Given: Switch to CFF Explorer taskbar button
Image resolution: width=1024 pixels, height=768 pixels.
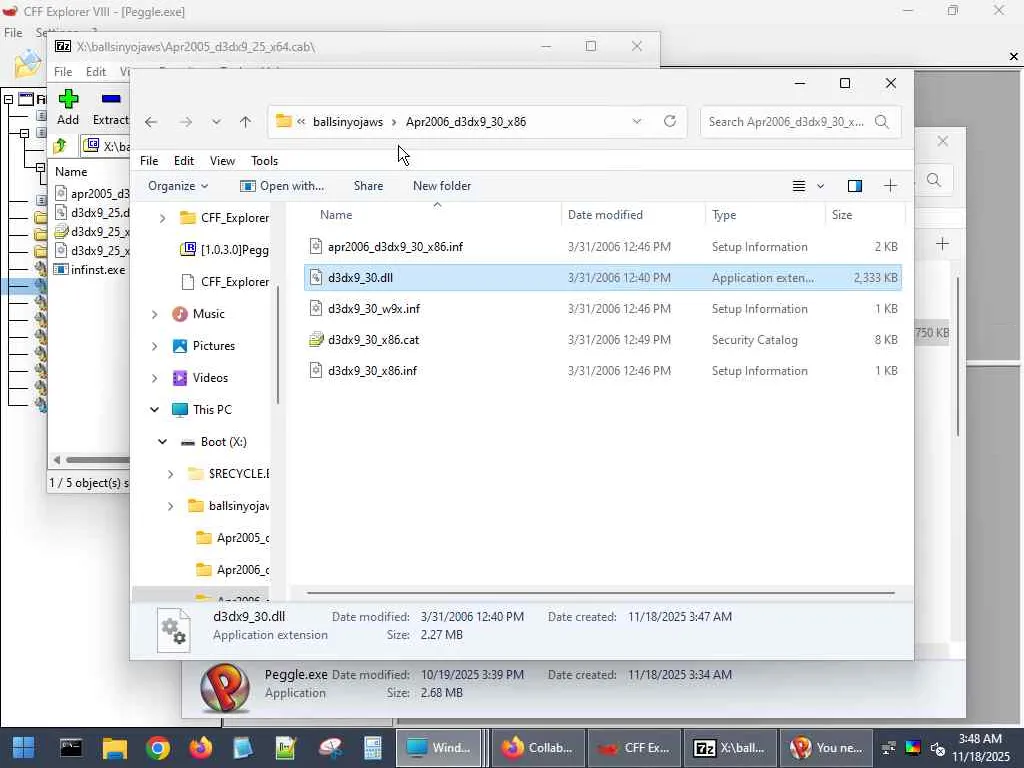Looking at the screenshot, I should coord(634,748).
